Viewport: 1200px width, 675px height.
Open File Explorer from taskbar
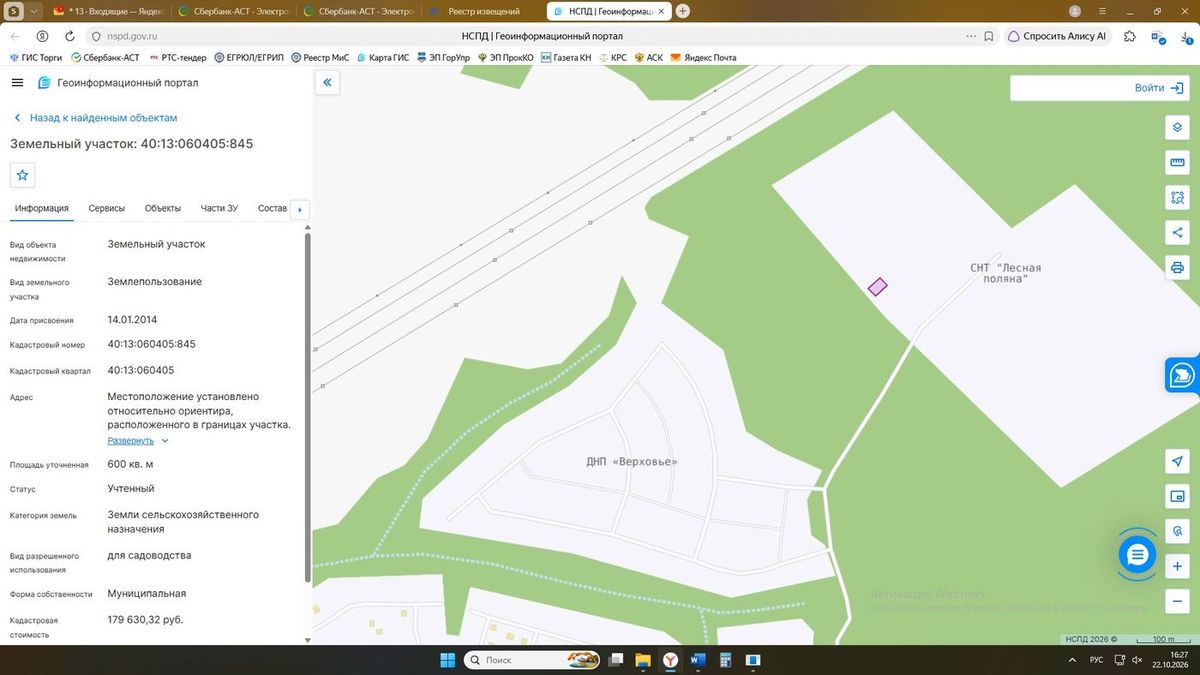click(x=643, y=660)
